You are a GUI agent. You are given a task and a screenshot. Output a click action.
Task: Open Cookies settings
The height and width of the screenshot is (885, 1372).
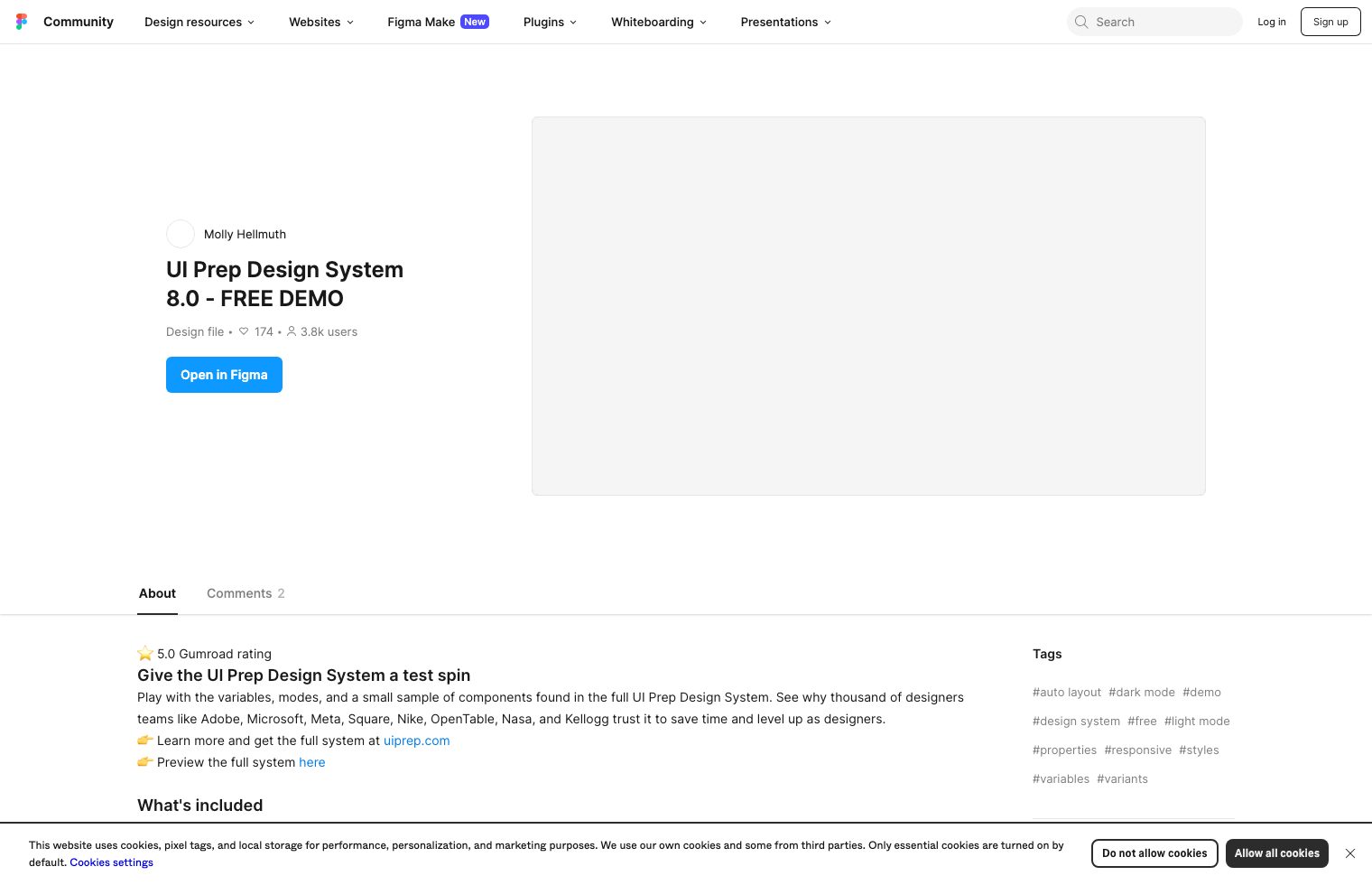pyautogui.click(x=111, y=862)
